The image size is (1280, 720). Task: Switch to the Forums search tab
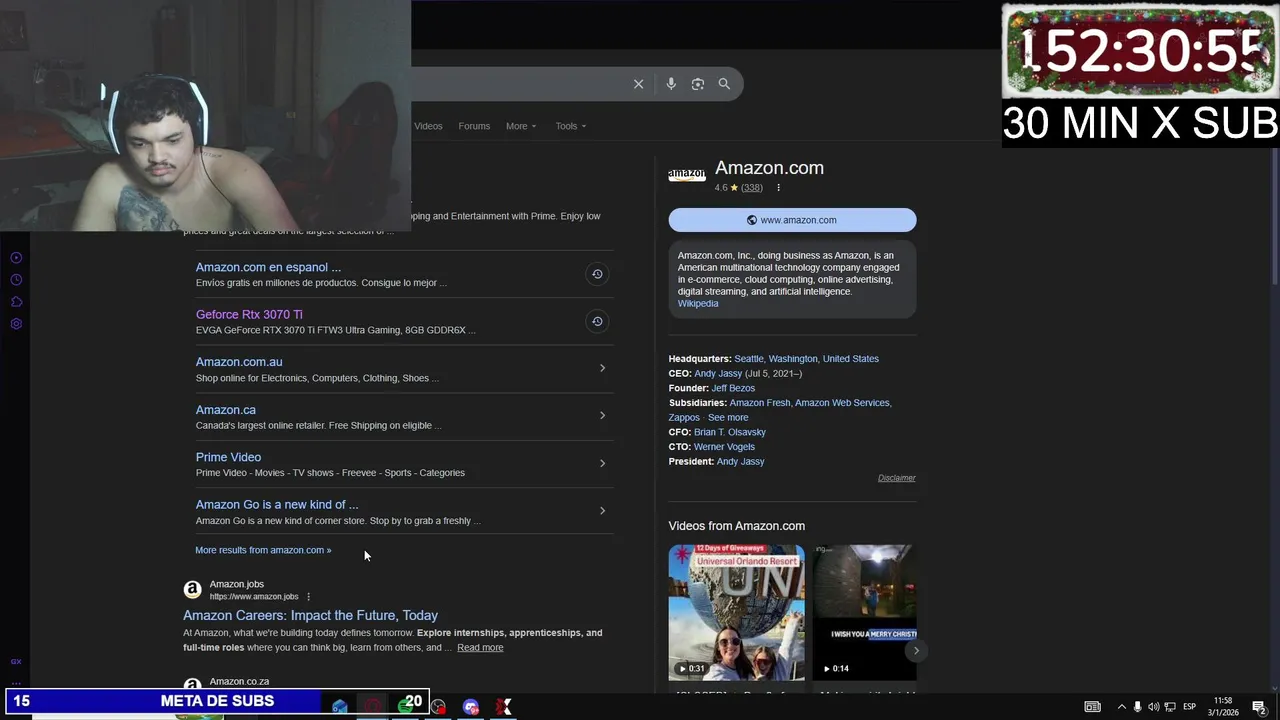pos(474,126)
